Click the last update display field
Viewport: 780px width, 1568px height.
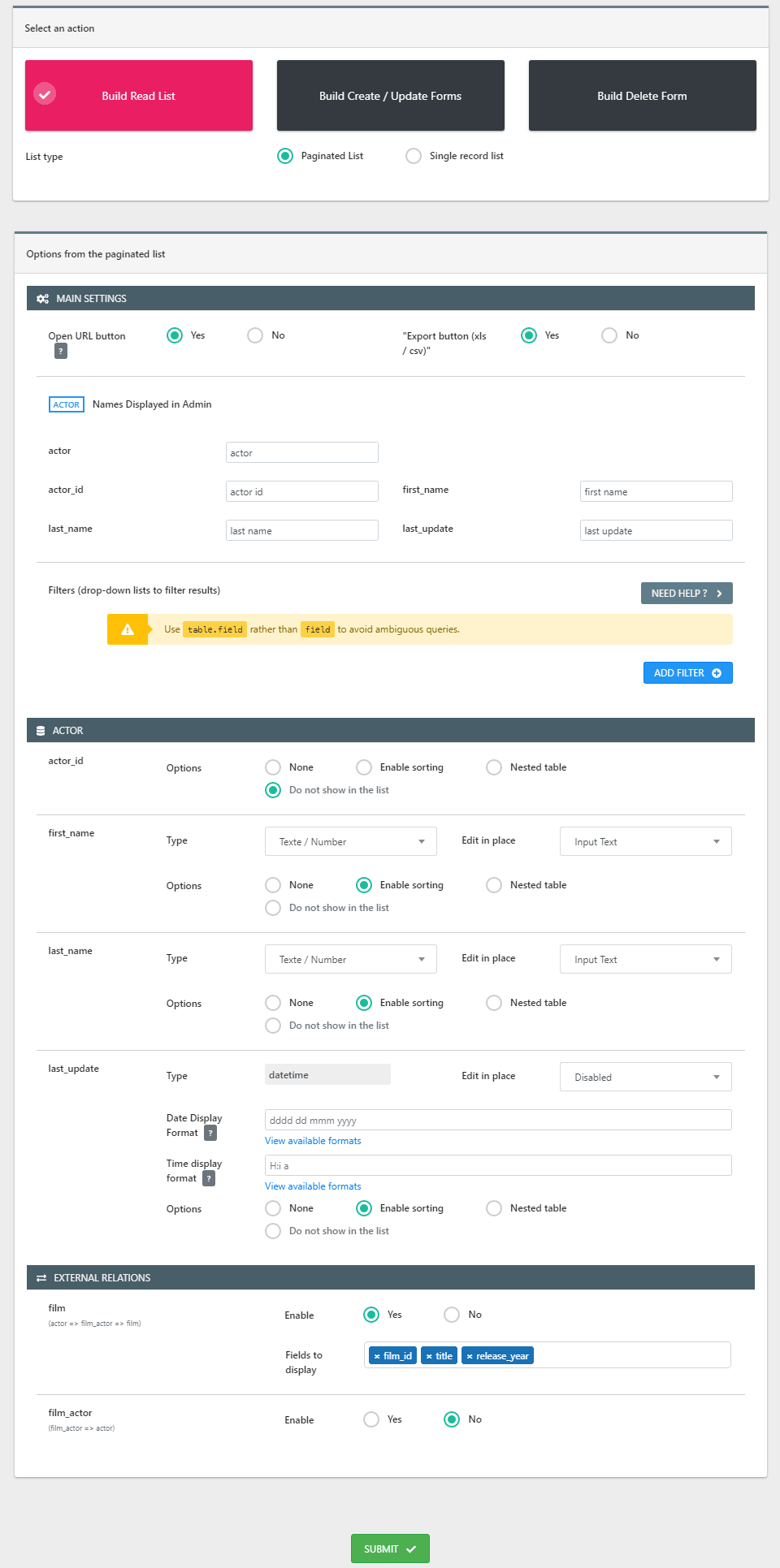(x=656, y=530)
